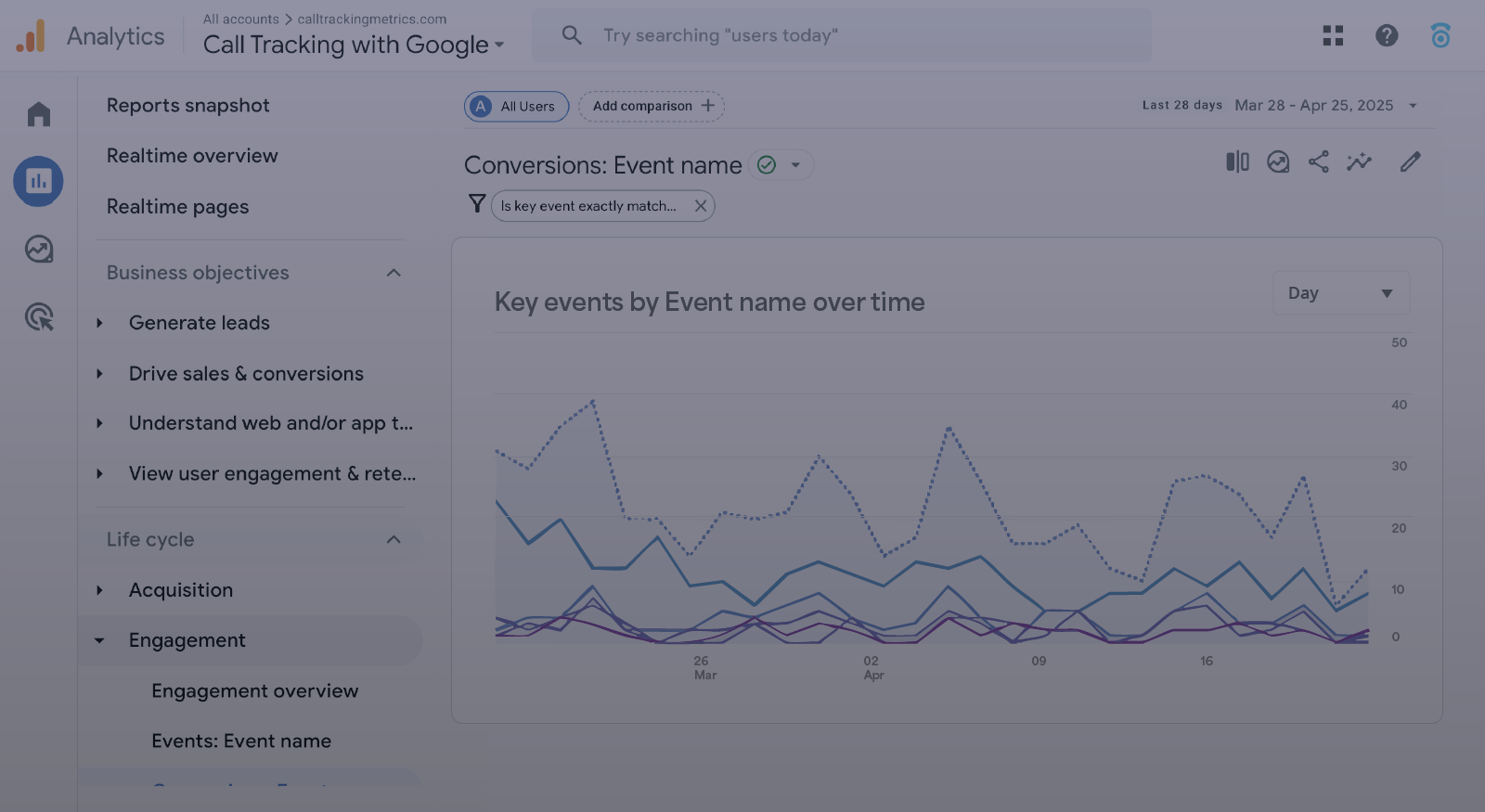The image size is (1485, 812).
Task: Click the Add comparison button
Action: (x=652, y=106)
